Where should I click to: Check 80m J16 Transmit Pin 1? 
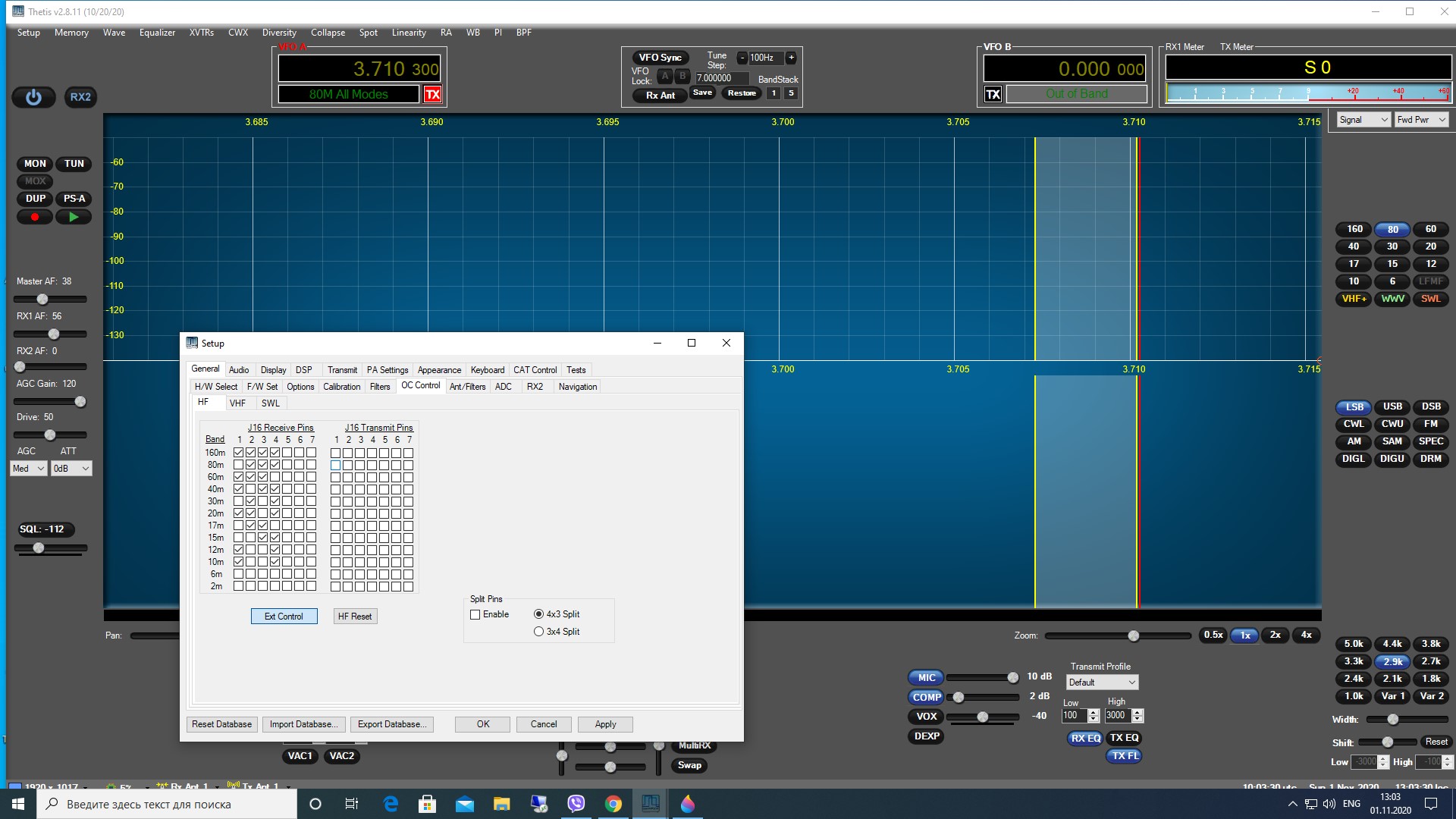(335, 465)
